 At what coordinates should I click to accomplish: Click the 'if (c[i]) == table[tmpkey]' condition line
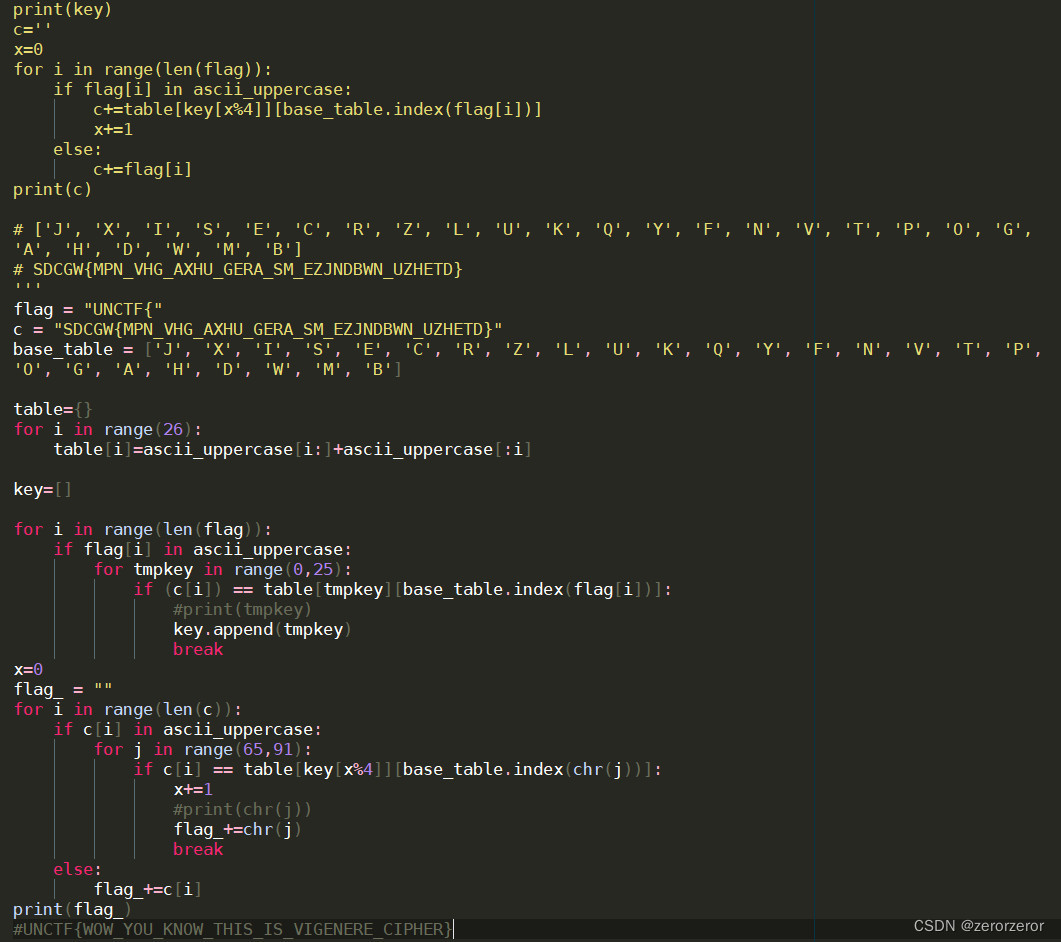tap(403, 589)
